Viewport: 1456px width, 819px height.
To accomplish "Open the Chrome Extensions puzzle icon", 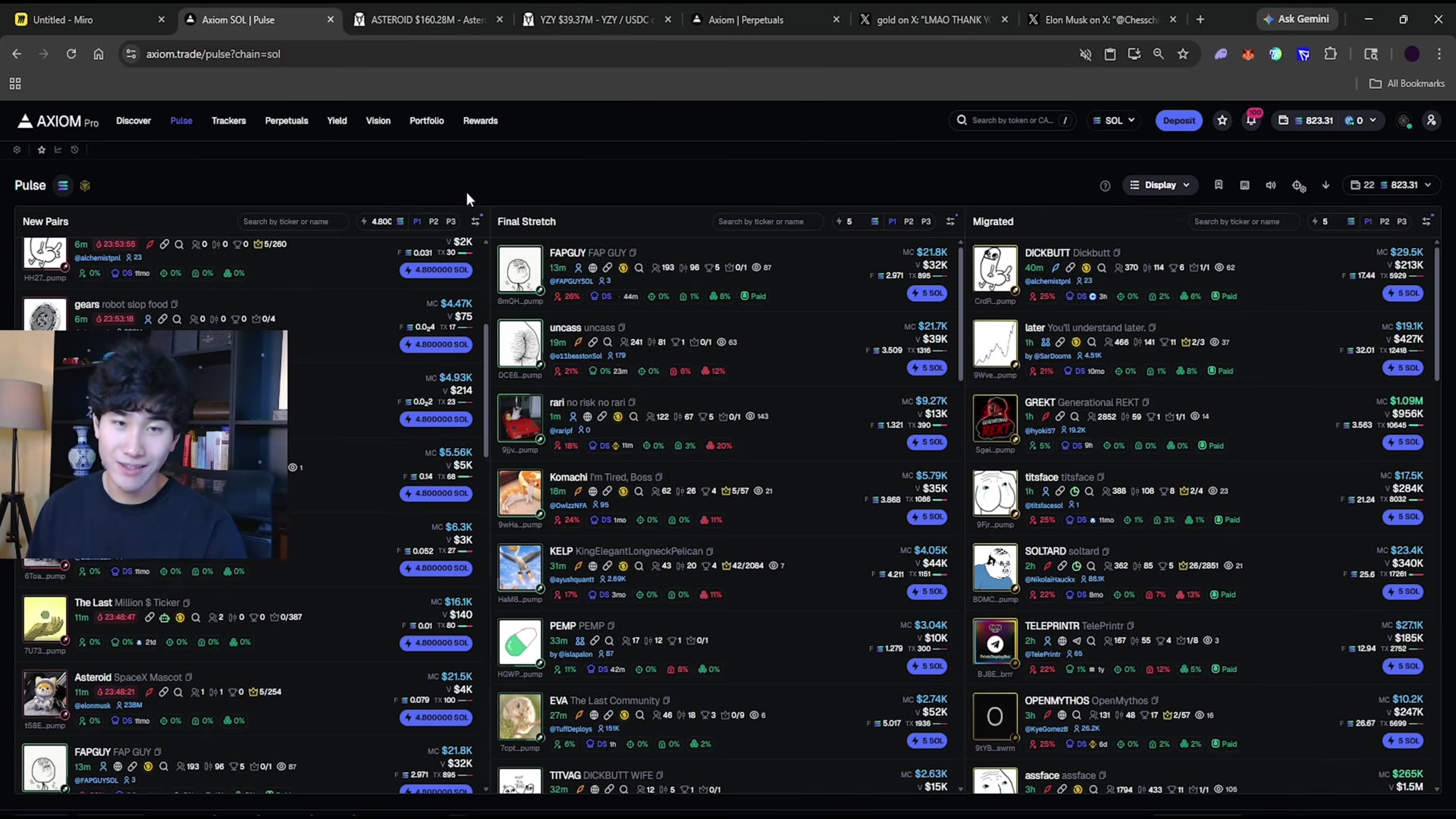I will coord(1330,54).
